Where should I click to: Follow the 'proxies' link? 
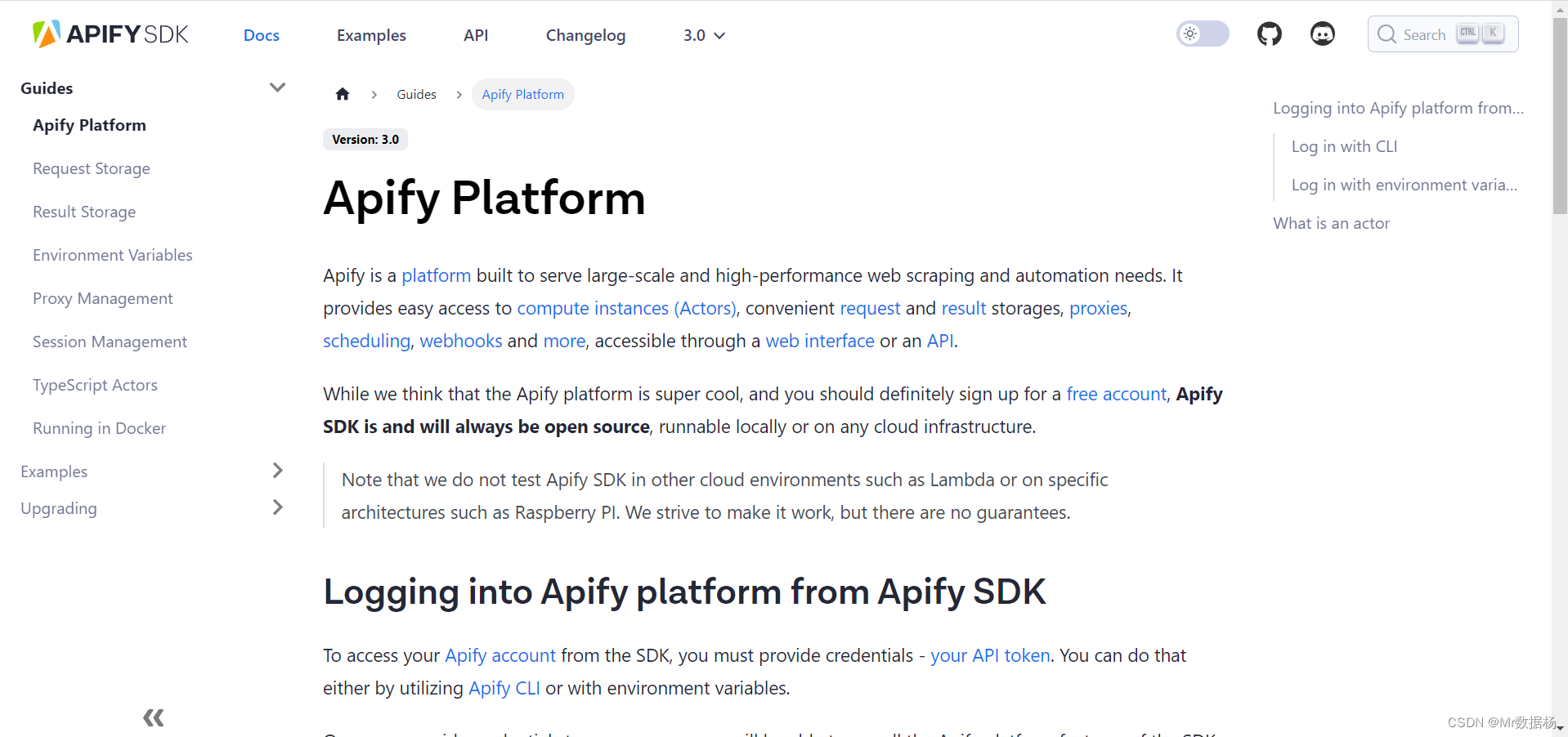pyautogui.click(x=1098, y=308)
